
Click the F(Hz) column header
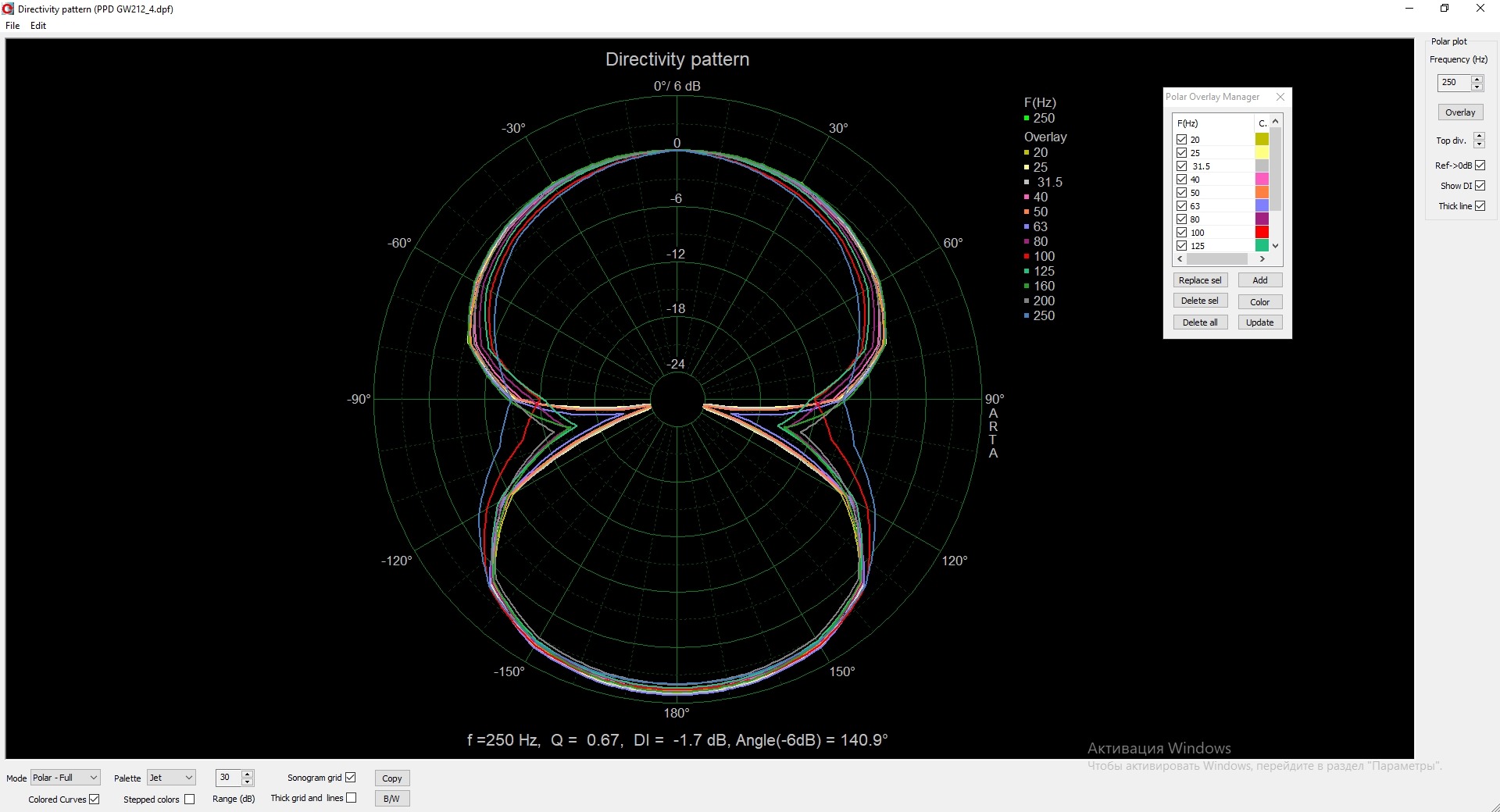pos(1213,123)
